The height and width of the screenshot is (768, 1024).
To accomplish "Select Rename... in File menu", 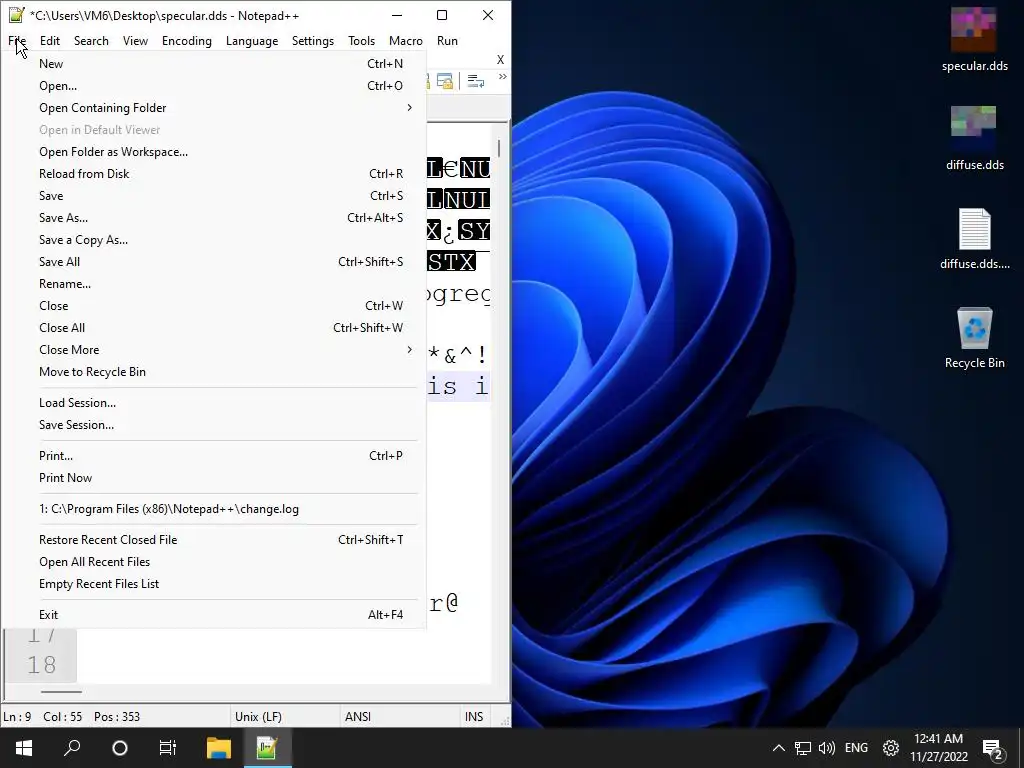I will [x=213, y=284].
